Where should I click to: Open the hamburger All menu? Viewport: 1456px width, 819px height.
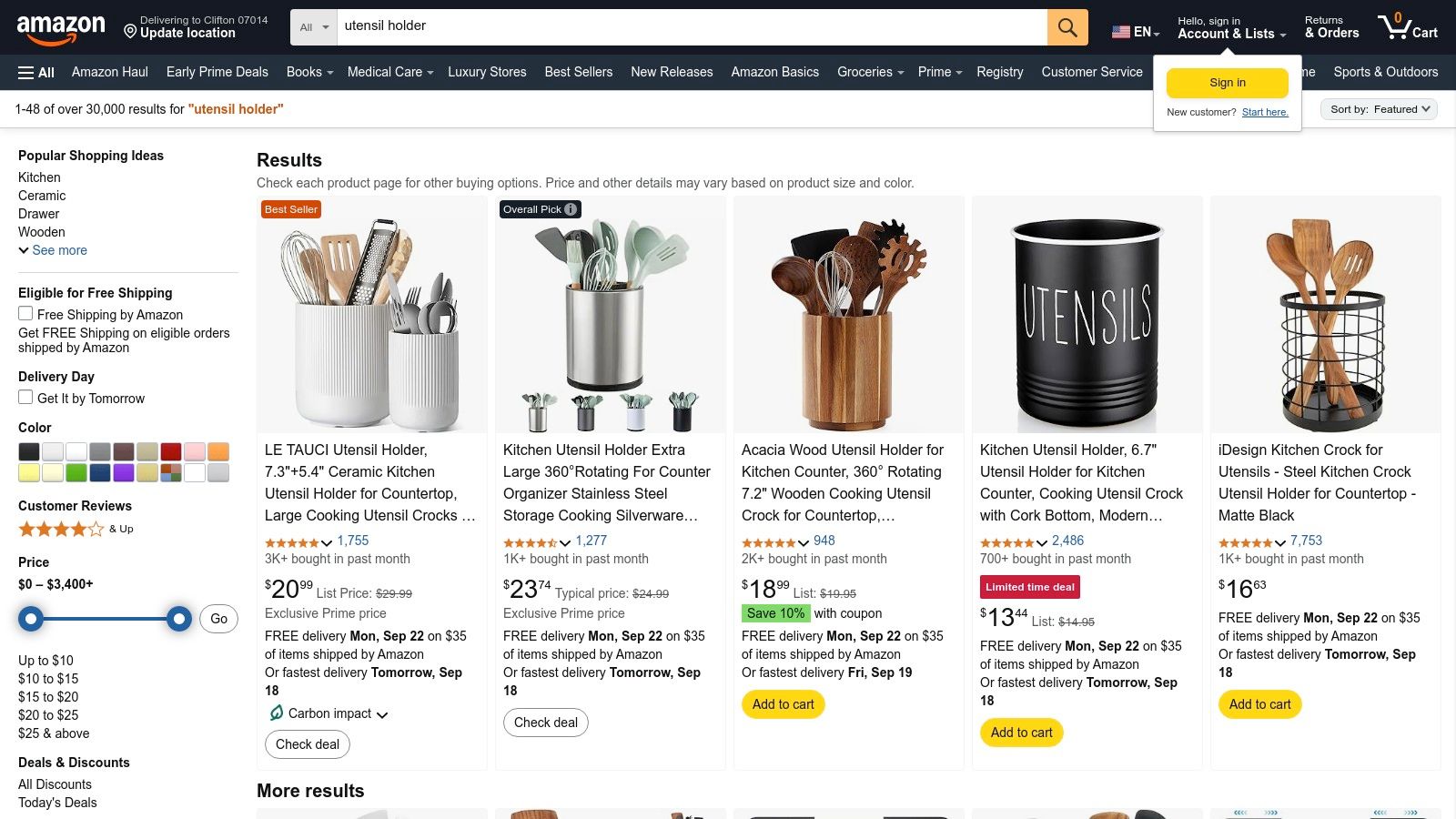coord(34,72)
